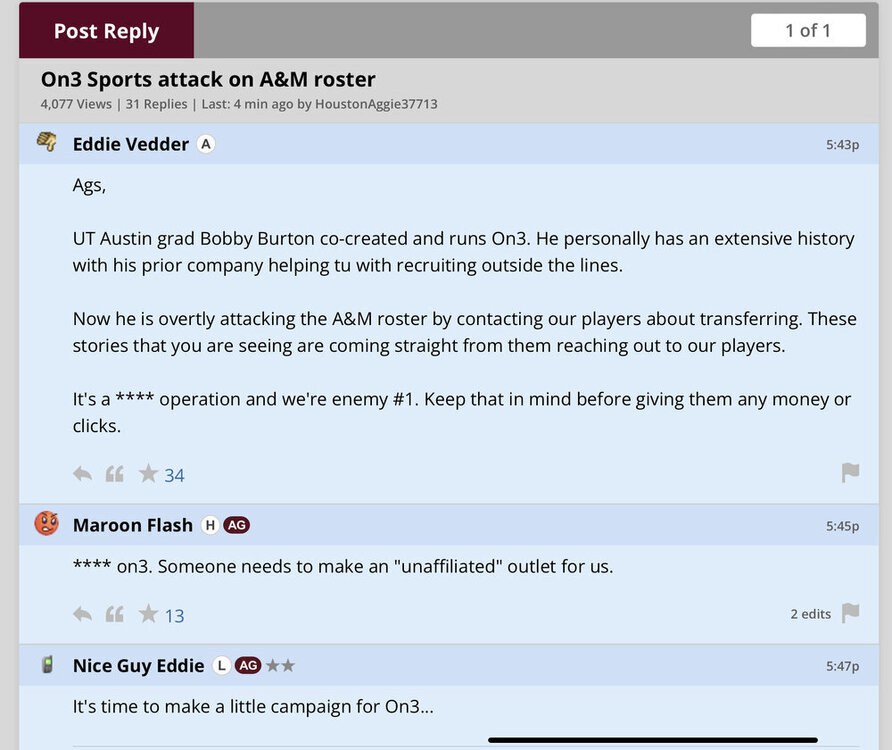Image resolution: width=892 pixels, height=750 pixels.
Task: Click Nice Guy Eddie's phone avatar
Action: [x=46, y=664]
